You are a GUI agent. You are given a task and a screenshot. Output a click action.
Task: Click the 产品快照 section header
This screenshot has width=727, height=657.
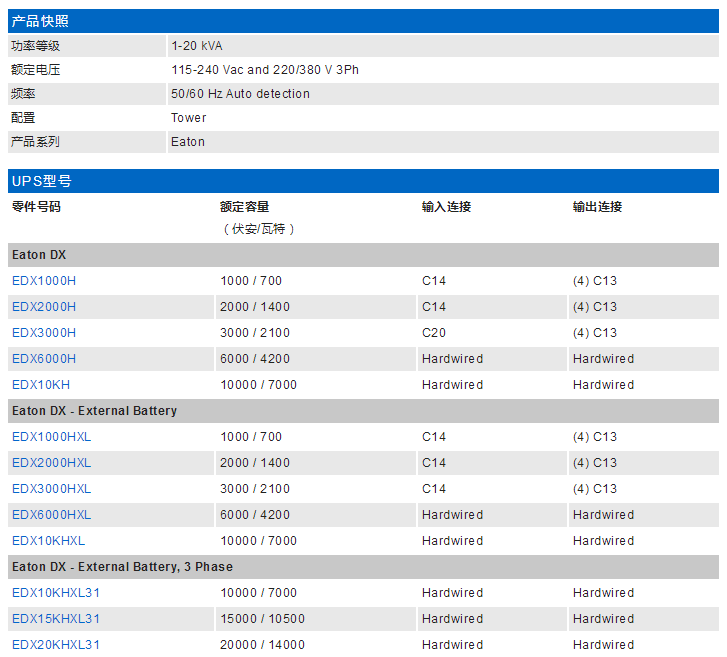pos(40,22)
